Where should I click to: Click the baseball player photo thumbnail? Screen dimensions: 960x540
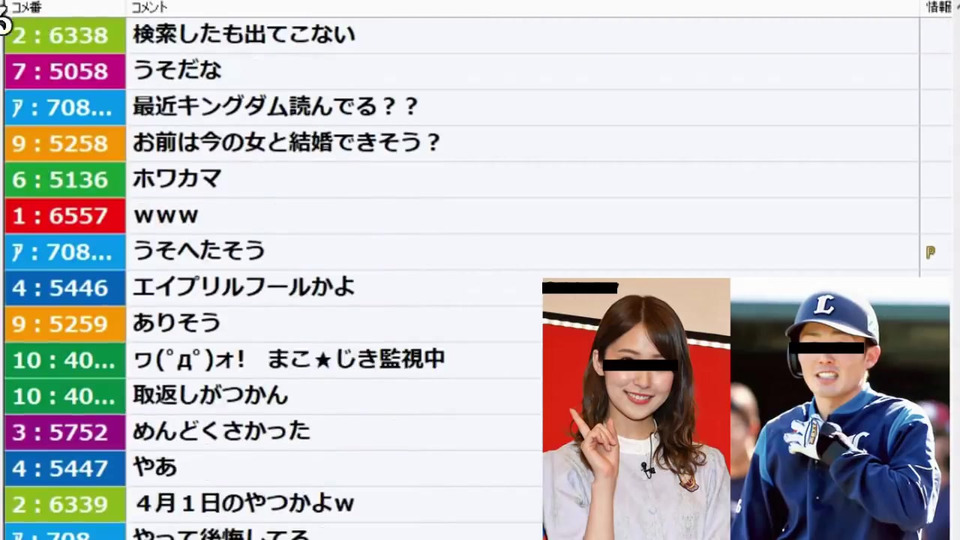click(840, 409)
